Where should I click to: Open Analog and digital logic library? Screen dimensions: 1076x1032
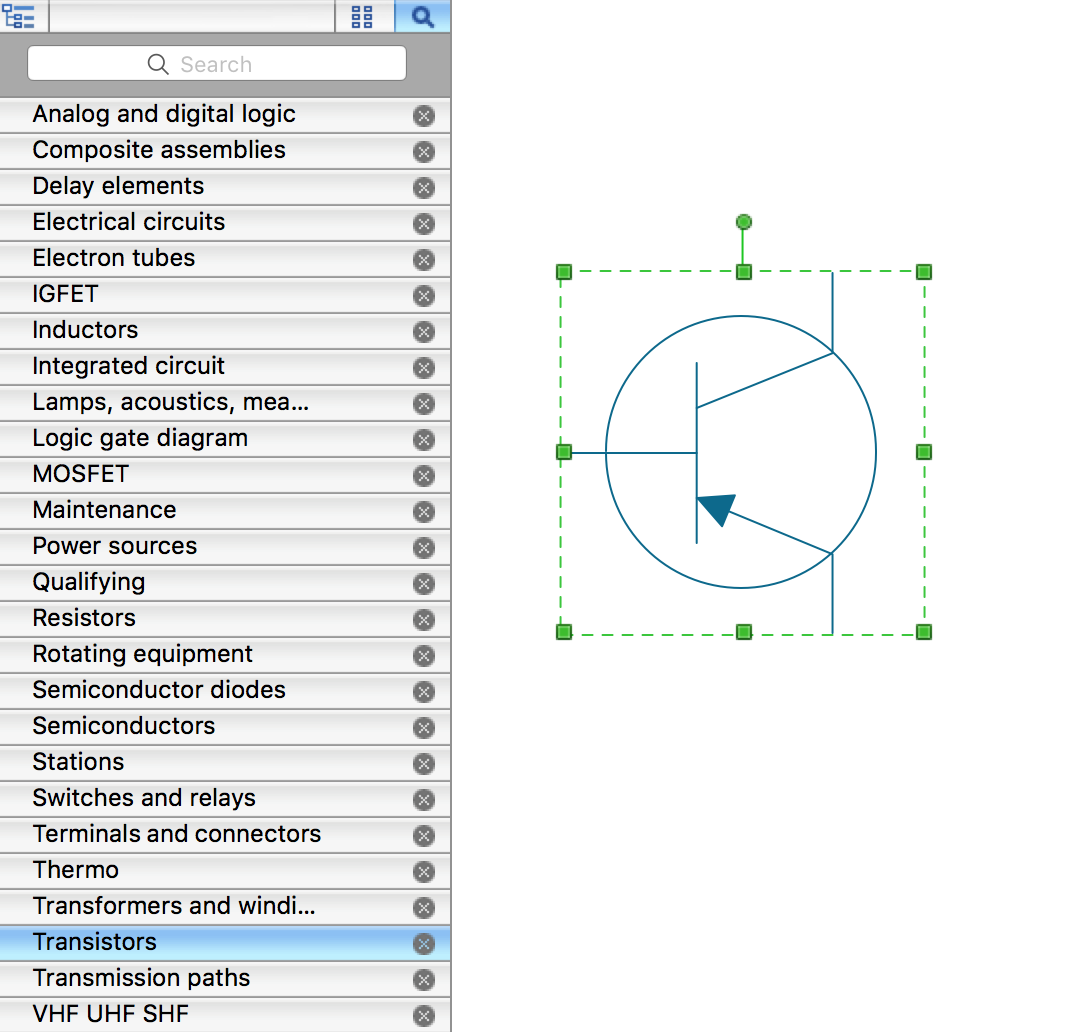(225, 115)
